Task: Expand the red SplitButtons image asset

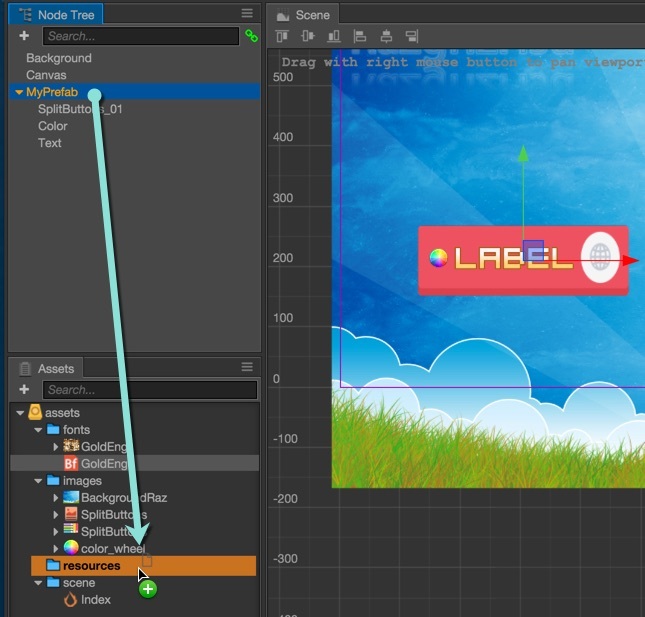Action: click(x=56, y=515)
